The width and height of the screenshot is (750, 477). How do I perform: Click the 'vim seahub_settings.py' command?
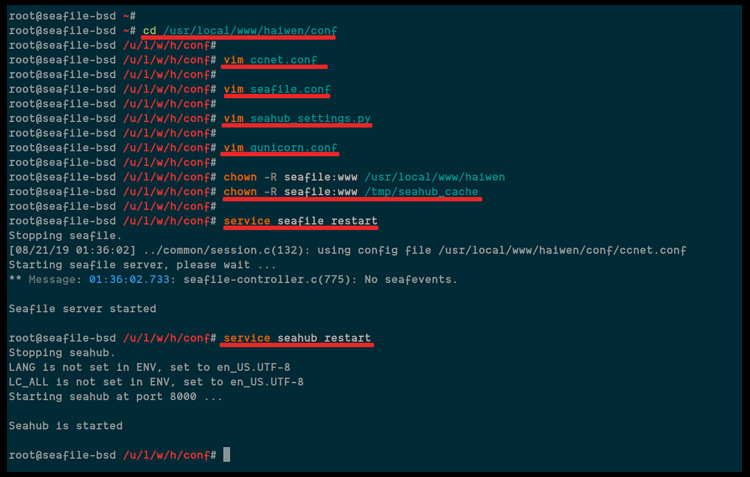pyautogui.click(x=297, y=119)
